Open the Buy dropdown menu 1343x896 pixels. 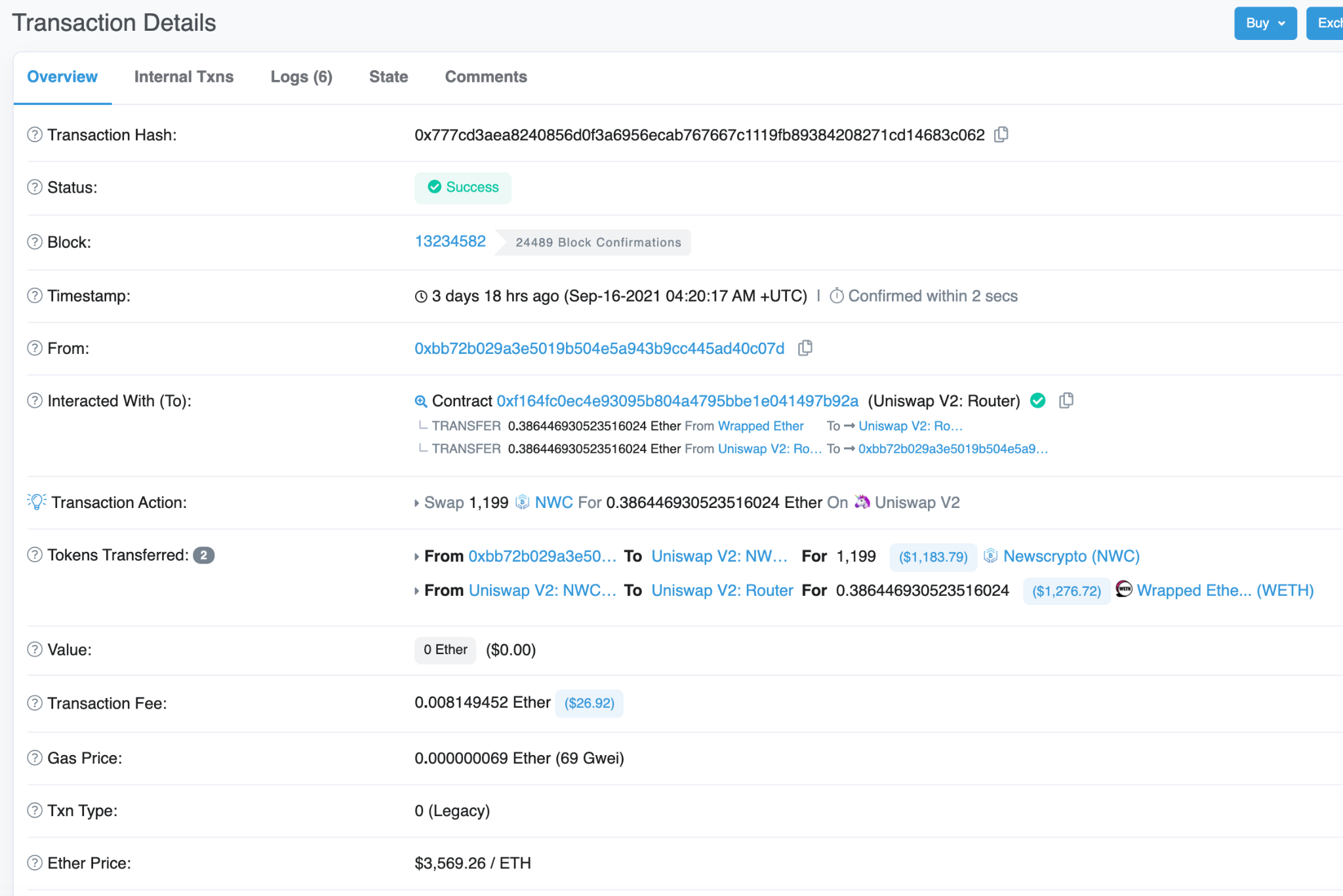(x=1265, y=23)
